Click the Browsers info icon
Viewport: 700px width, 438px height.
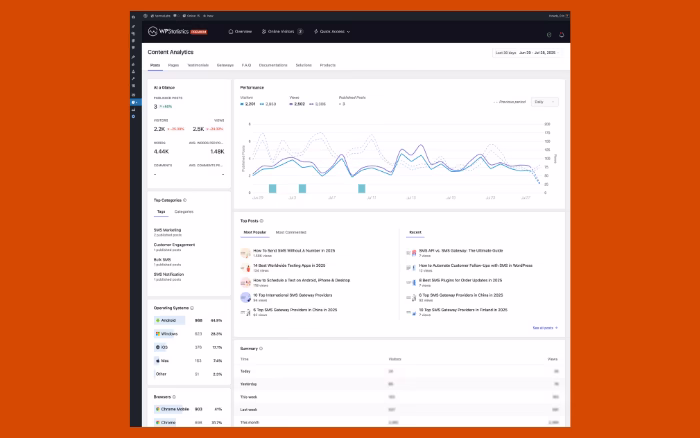(x=174, y=397)
